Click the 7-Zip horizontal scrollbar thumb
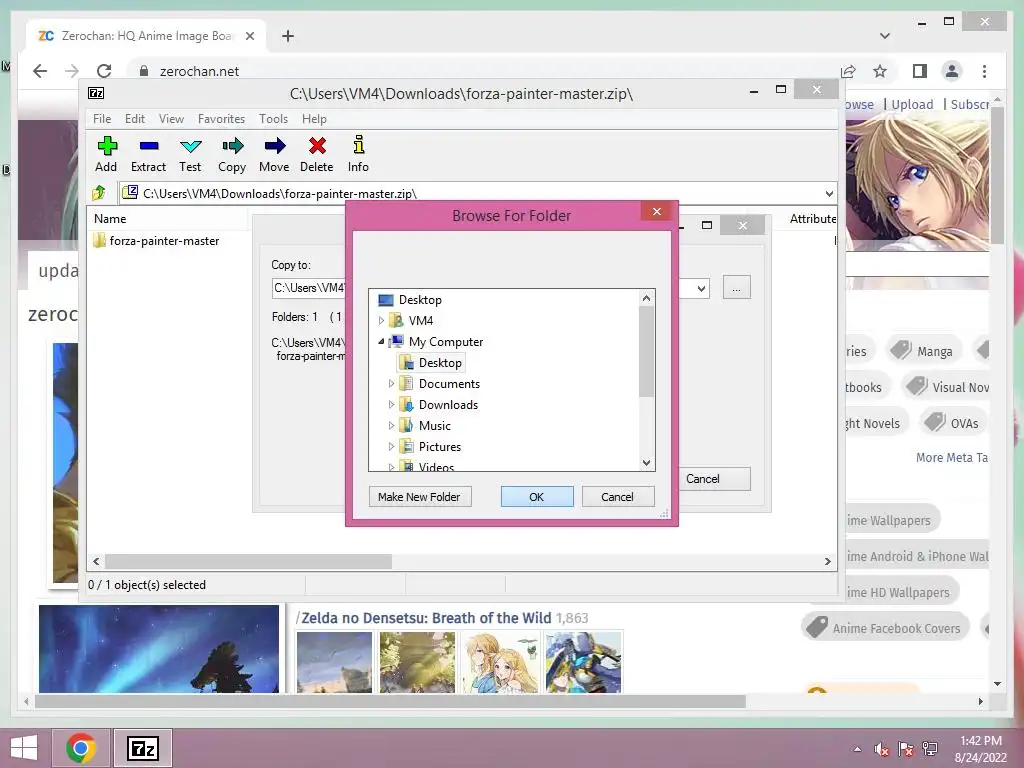This screenshot has height=768, width=1024. coord(248,562)
